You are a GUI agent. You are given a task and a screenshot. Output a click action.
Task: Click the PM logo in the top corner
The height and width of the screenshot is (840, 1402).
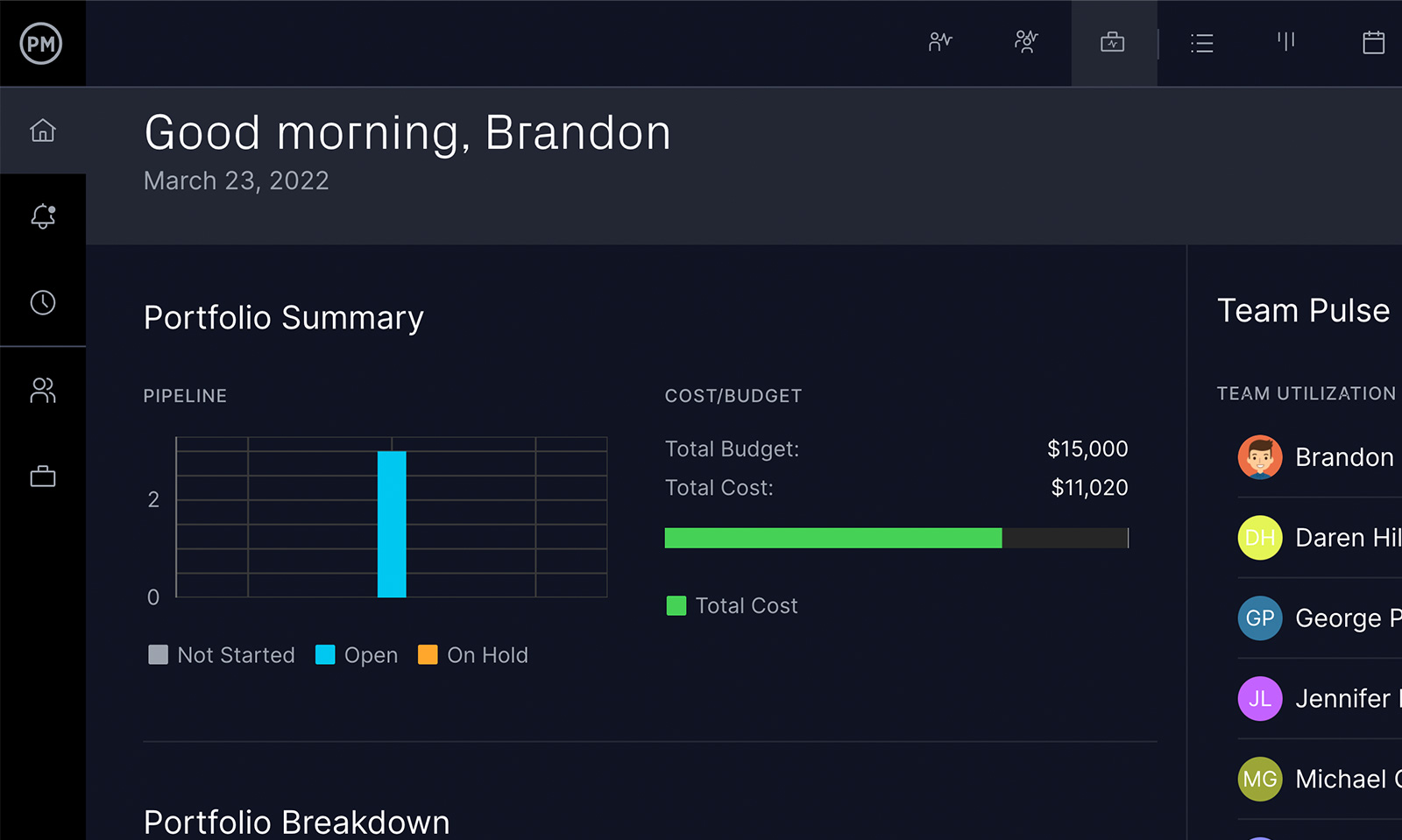click(x=42, y=43)
